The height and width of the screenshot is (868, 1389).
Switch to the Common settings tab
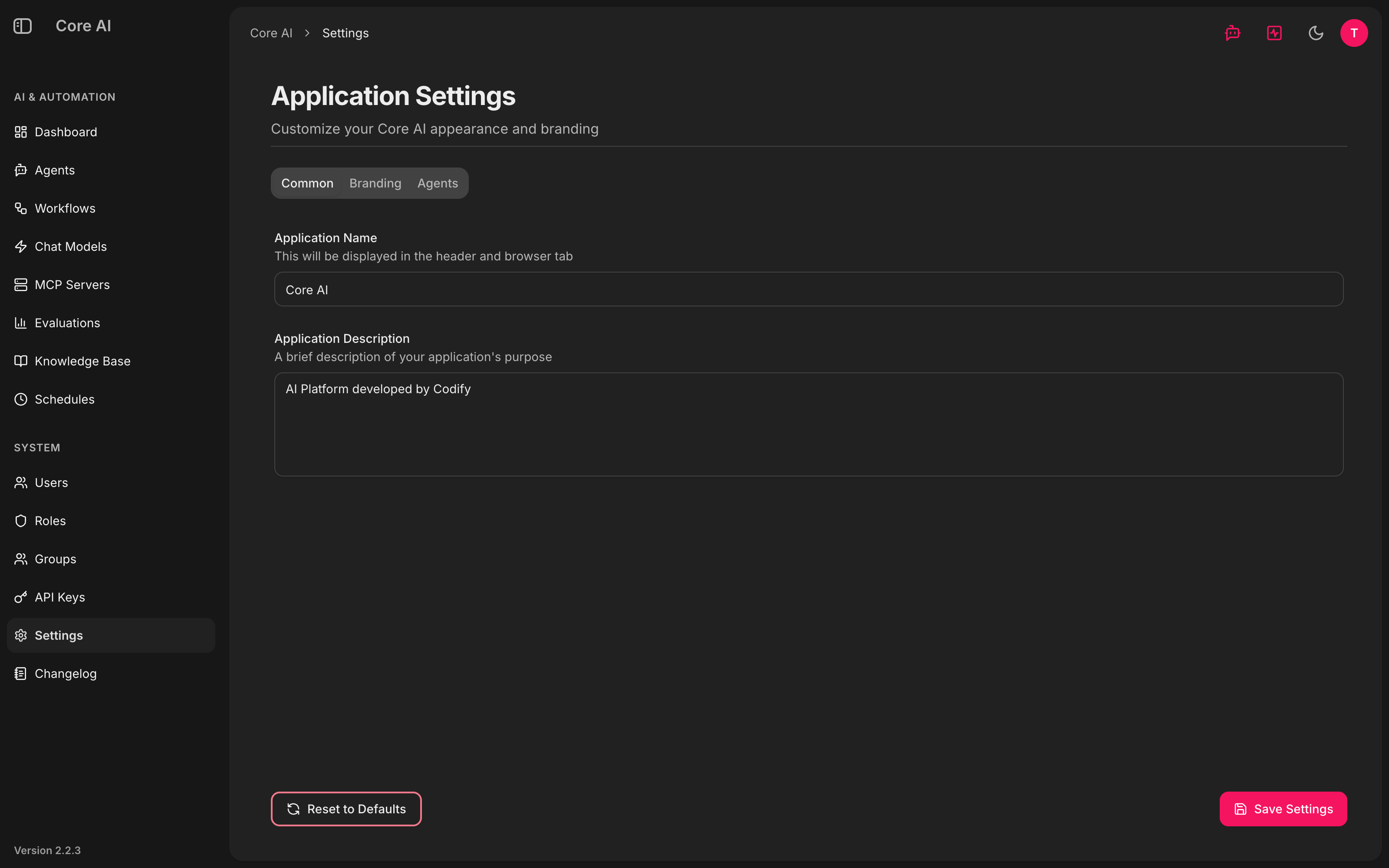point(307,183)
